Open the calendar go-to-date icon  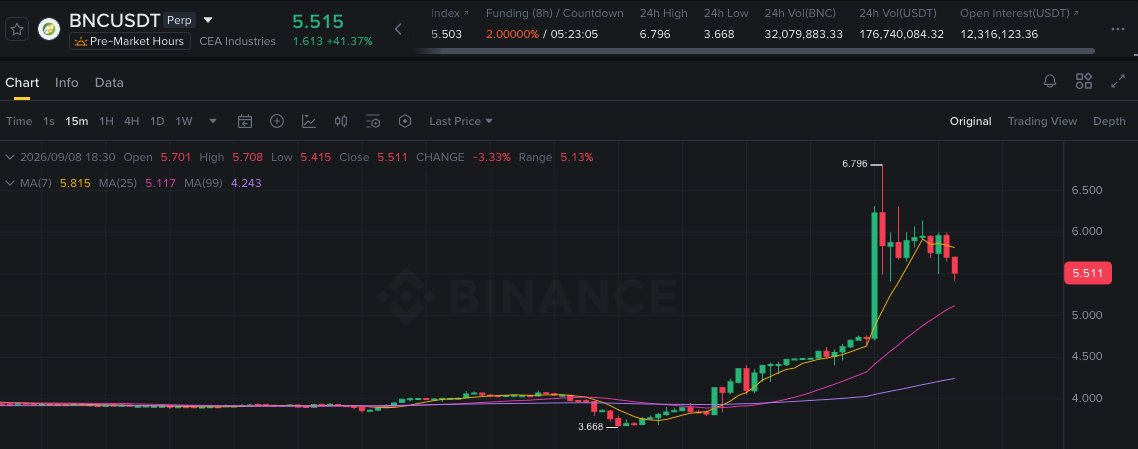[x=245, y=121]
